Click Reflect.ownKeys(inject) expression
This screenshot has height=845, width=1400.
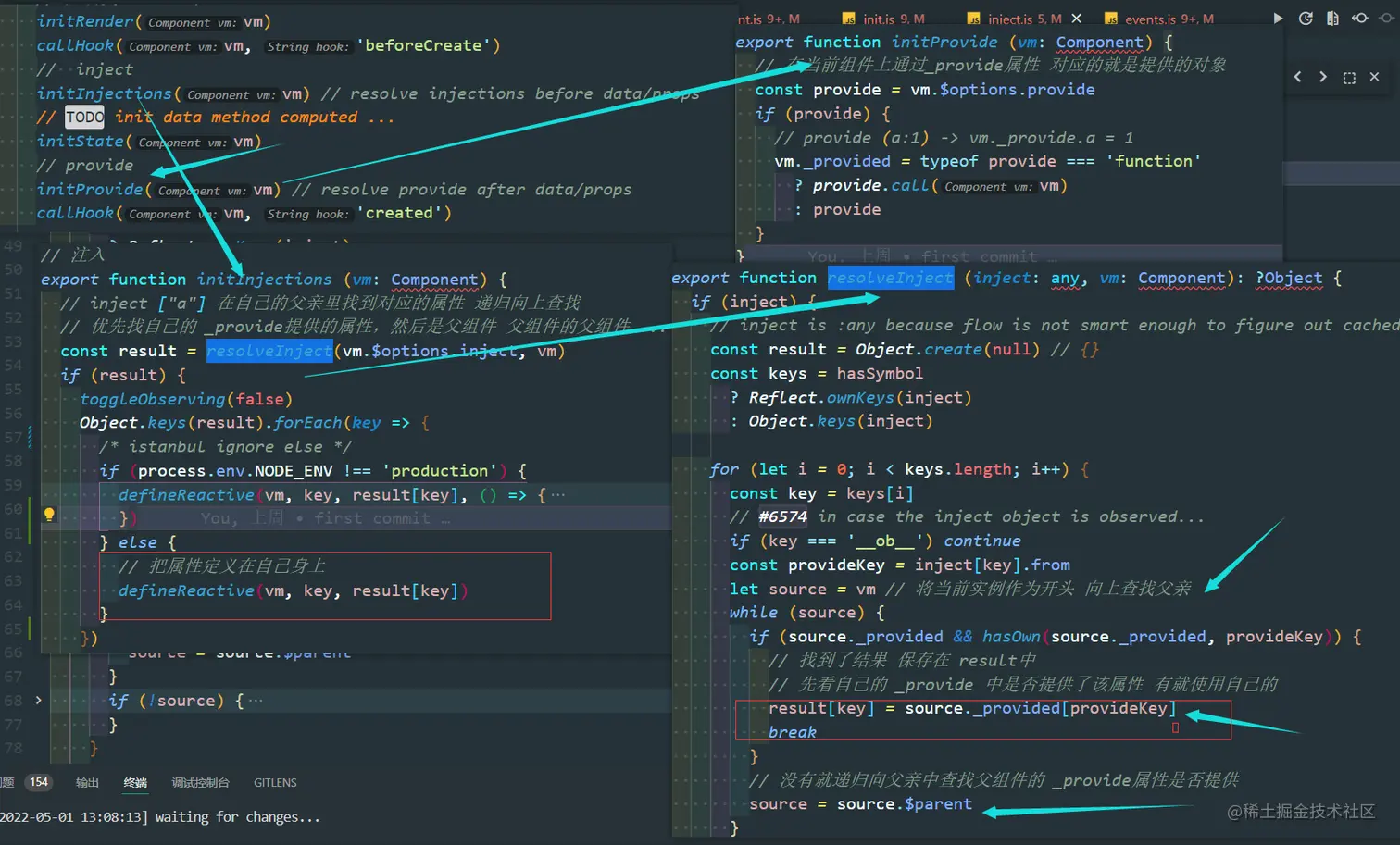(860, 397)
